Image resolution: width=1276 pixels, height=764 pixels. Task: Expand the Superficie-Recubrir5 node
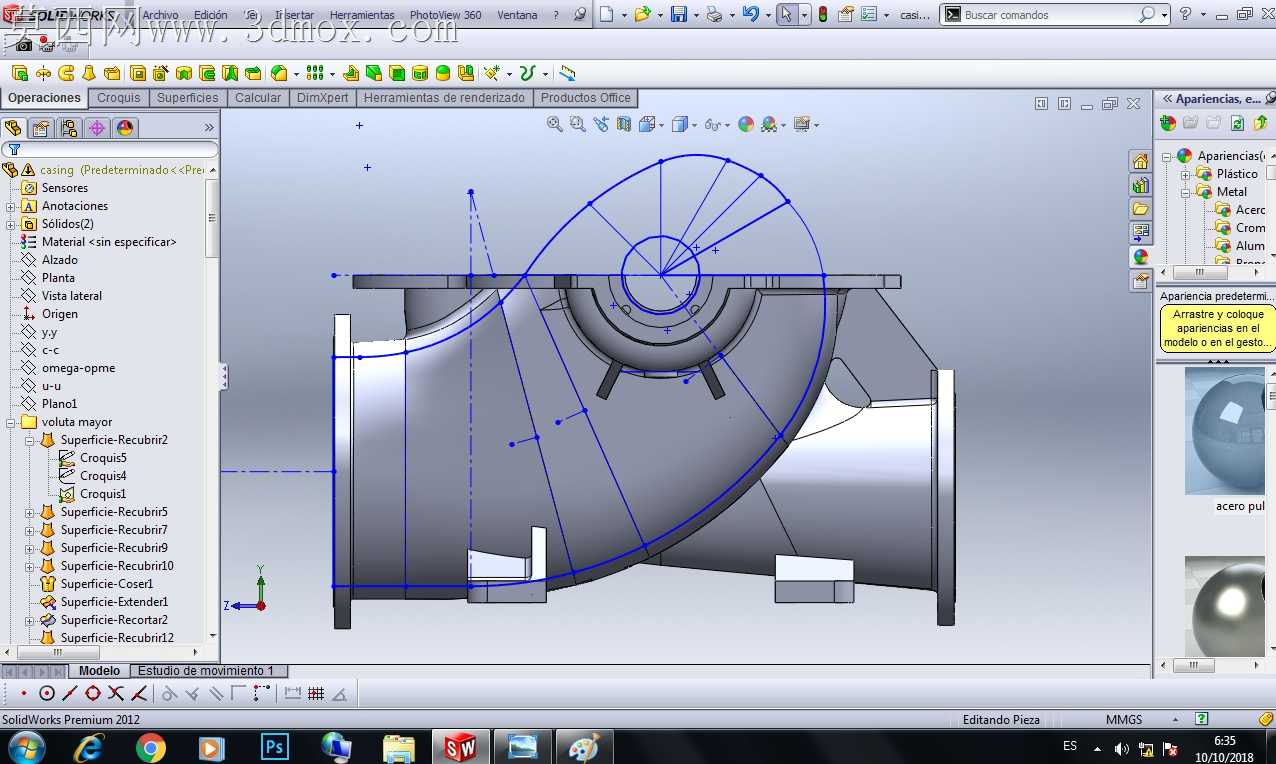[30, 512]
